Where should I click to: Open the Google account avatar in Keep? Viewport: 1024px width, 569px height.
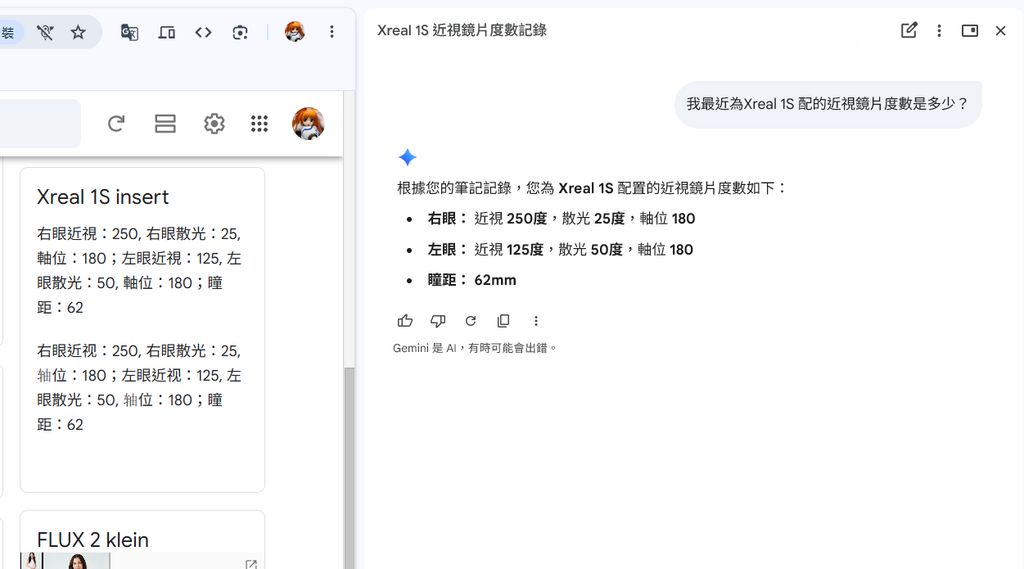coord(308,123)
